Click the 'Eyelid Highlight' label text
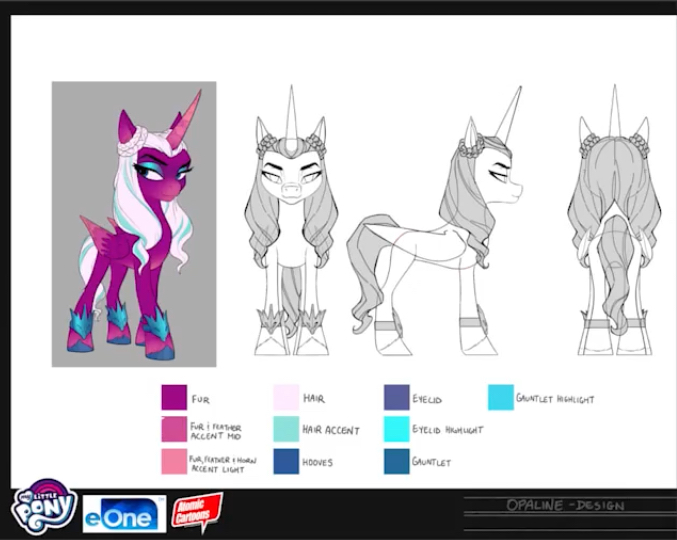This screenshot has height=540, width=677. 447,430
